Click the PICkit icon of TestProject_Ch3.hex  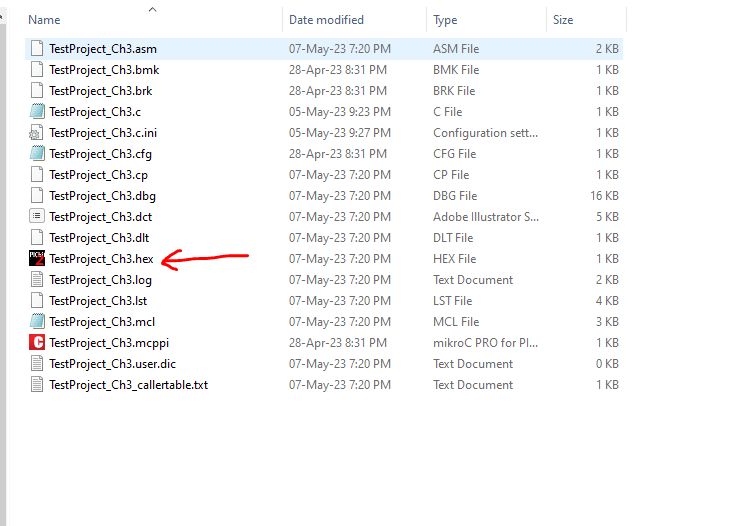pyautogui.click(x=37, y=259)
